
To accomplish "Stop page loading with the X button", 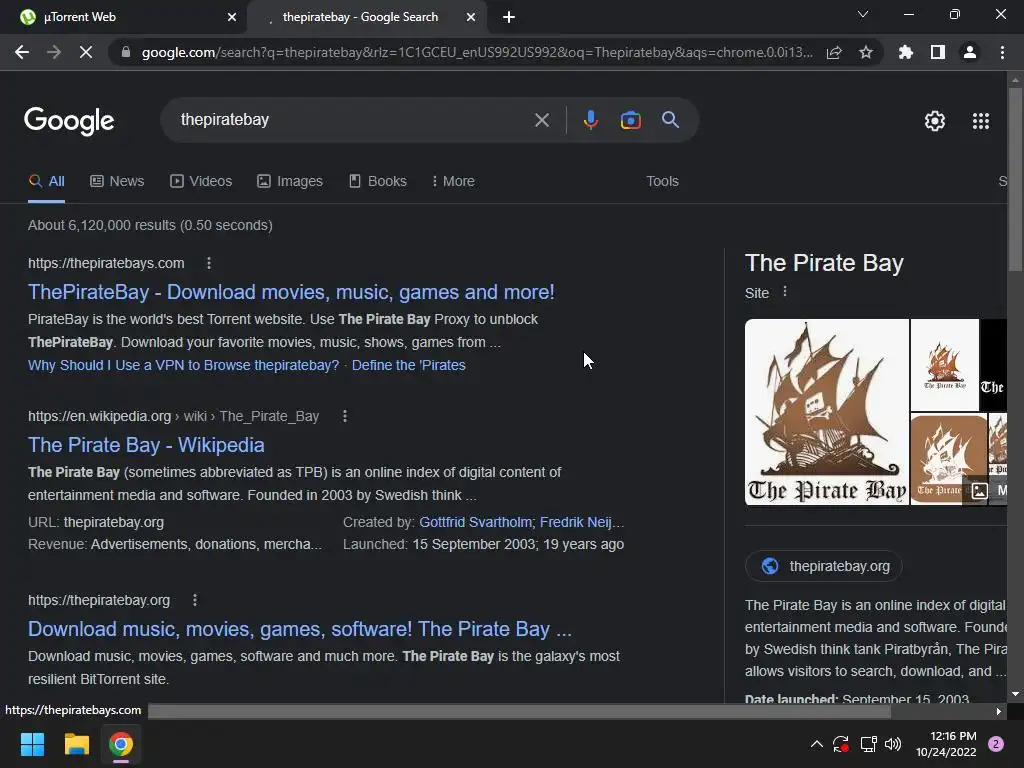I will point(86,52).
